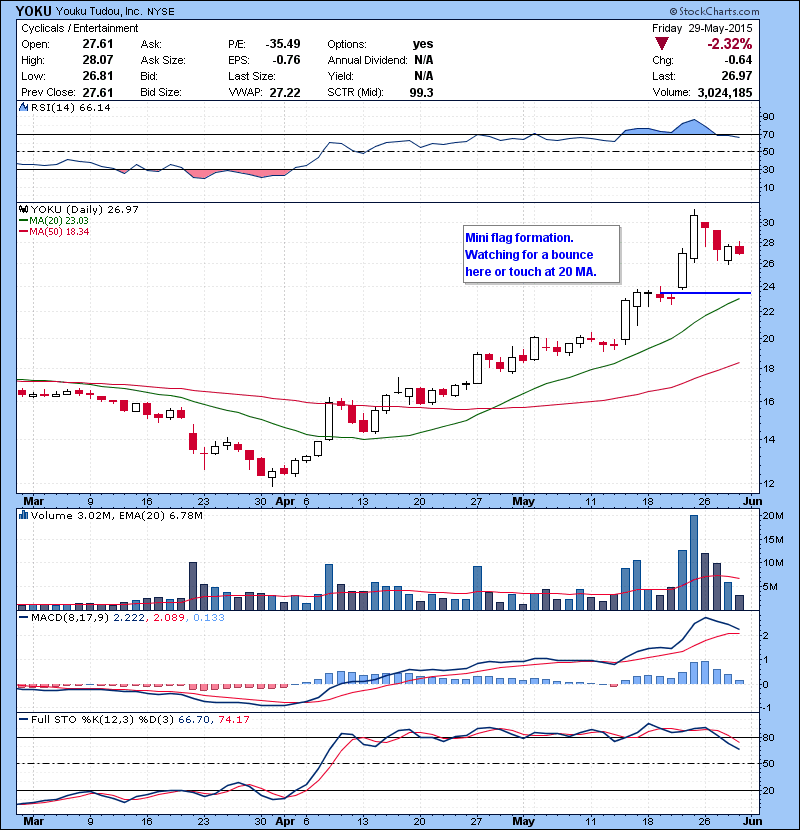This screenshot has width=800, height=830.
Task: Click the VWAP value 27.22
Action: pyautogui.click(x=285, y=93)
